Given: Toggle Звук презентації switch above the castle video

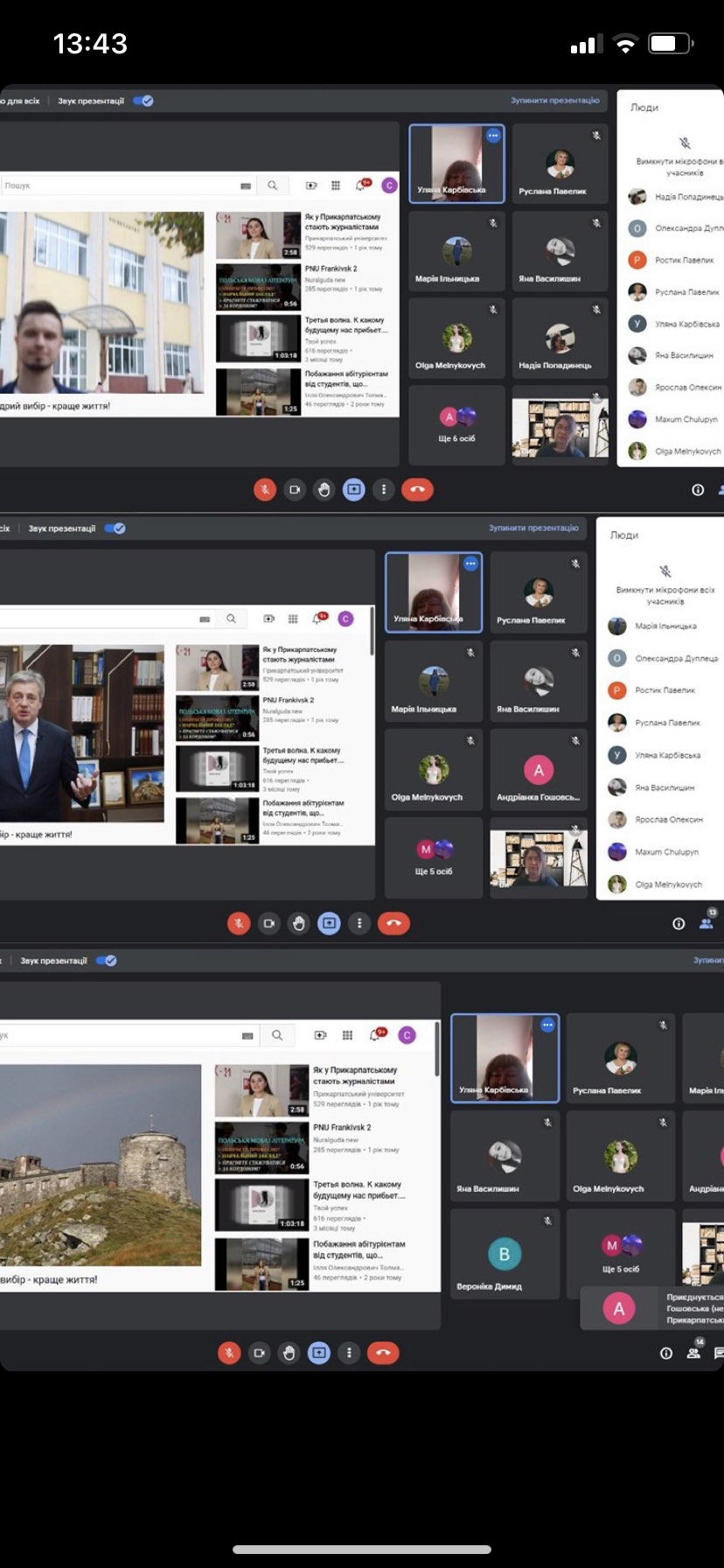Looking at the screenshot, I should tap(107, 960).
